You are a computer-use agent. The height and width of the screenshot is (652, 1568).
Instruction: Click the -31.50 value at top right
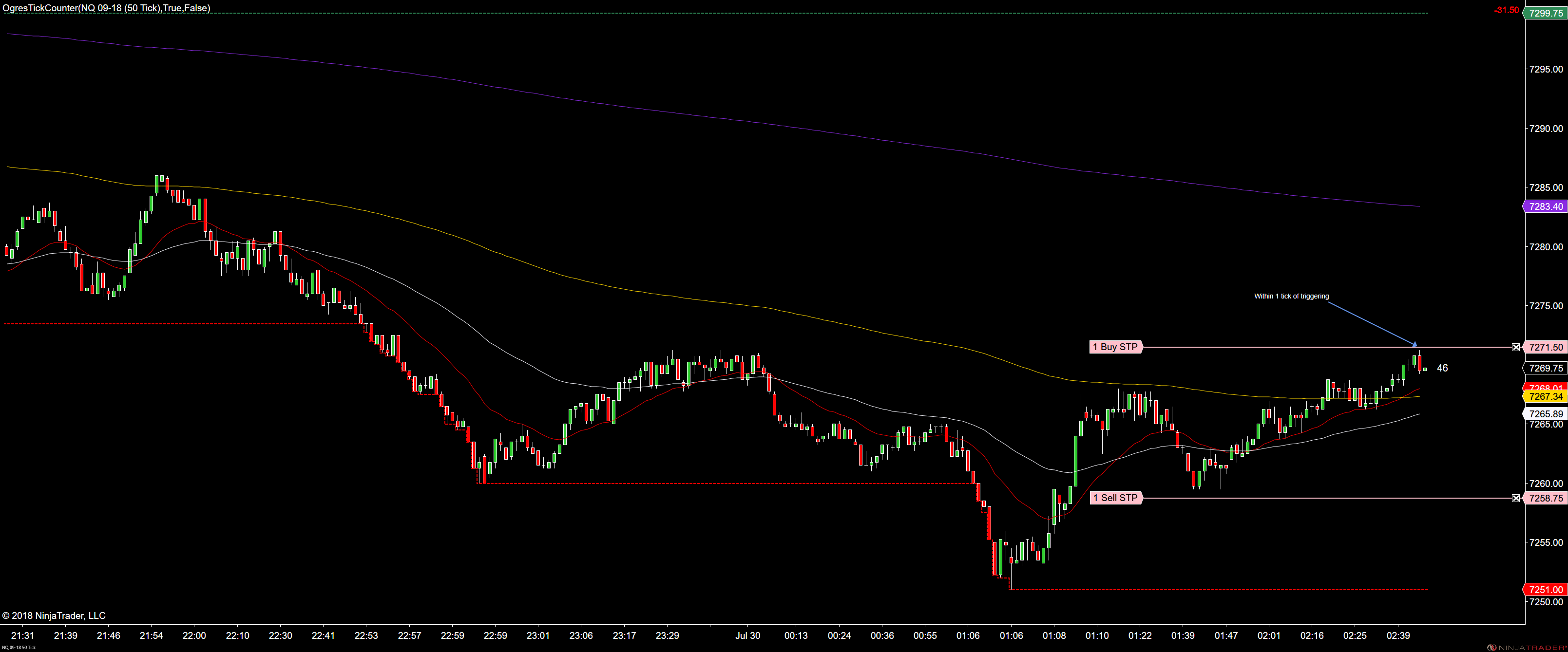[1507, 10]
